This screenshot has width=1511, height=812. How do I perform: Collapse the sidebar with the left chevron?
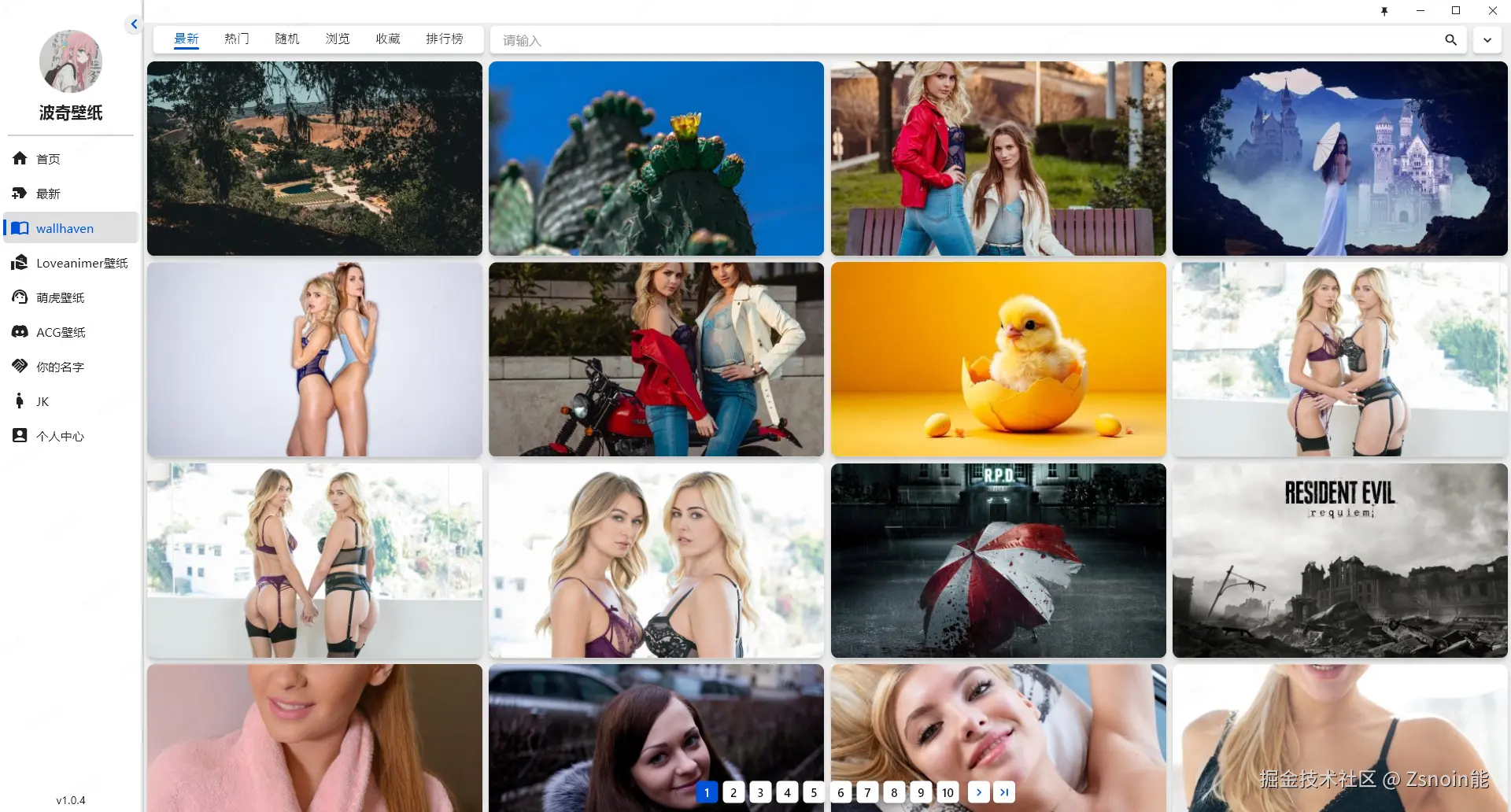(x=134, y=24)
